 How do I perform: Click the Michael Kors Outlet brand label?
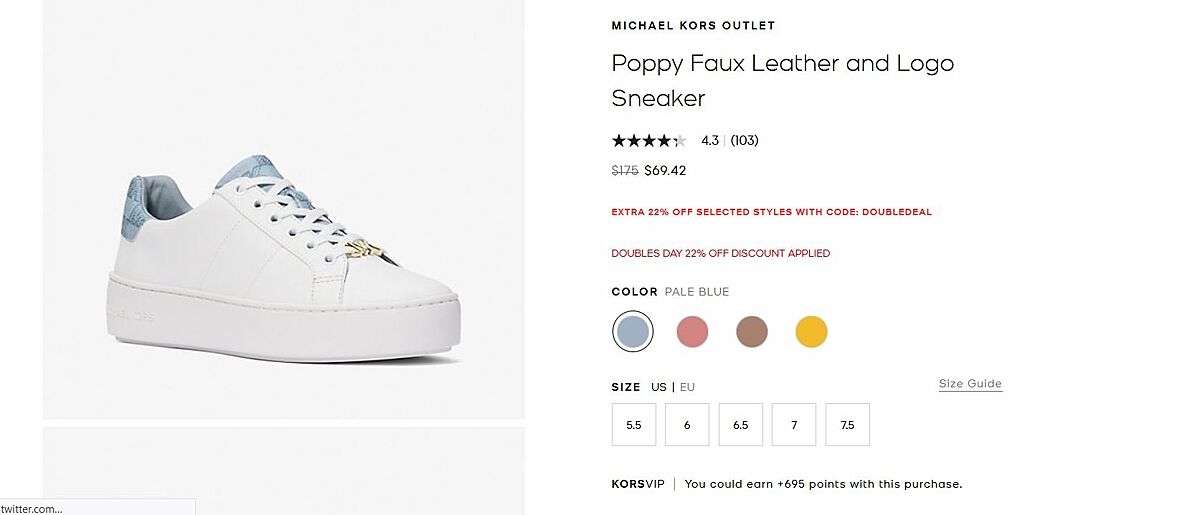point(693,26)
